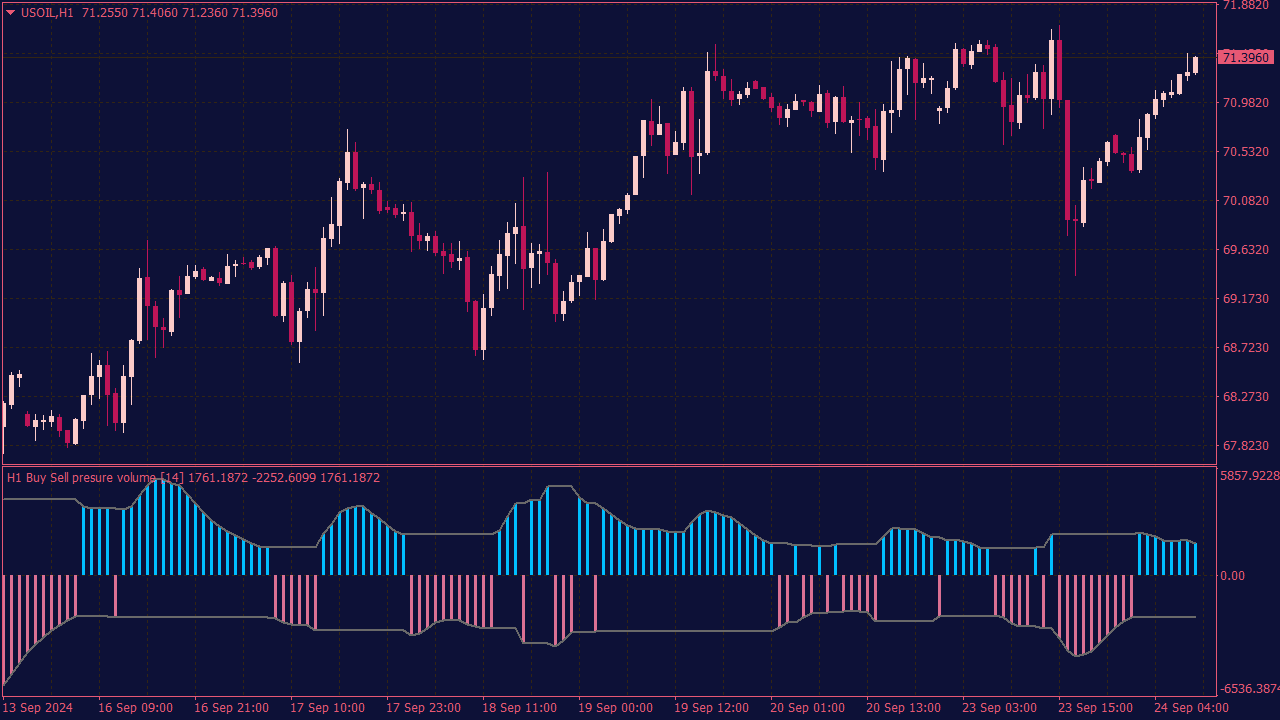
Task: Click the OHLC values 71.2550 71.4060 71.2360 71.3960
Action: (x=180, y=13)
